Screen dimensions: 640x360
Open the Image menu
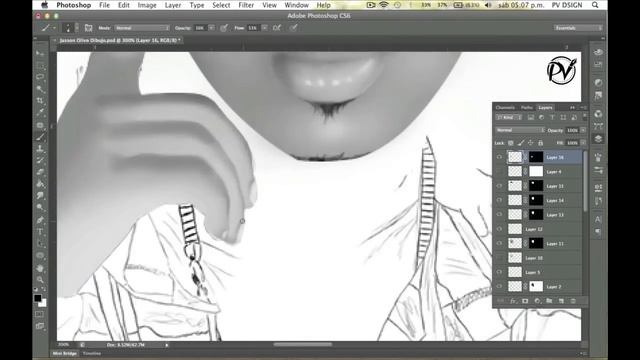[x=147, y=5]
